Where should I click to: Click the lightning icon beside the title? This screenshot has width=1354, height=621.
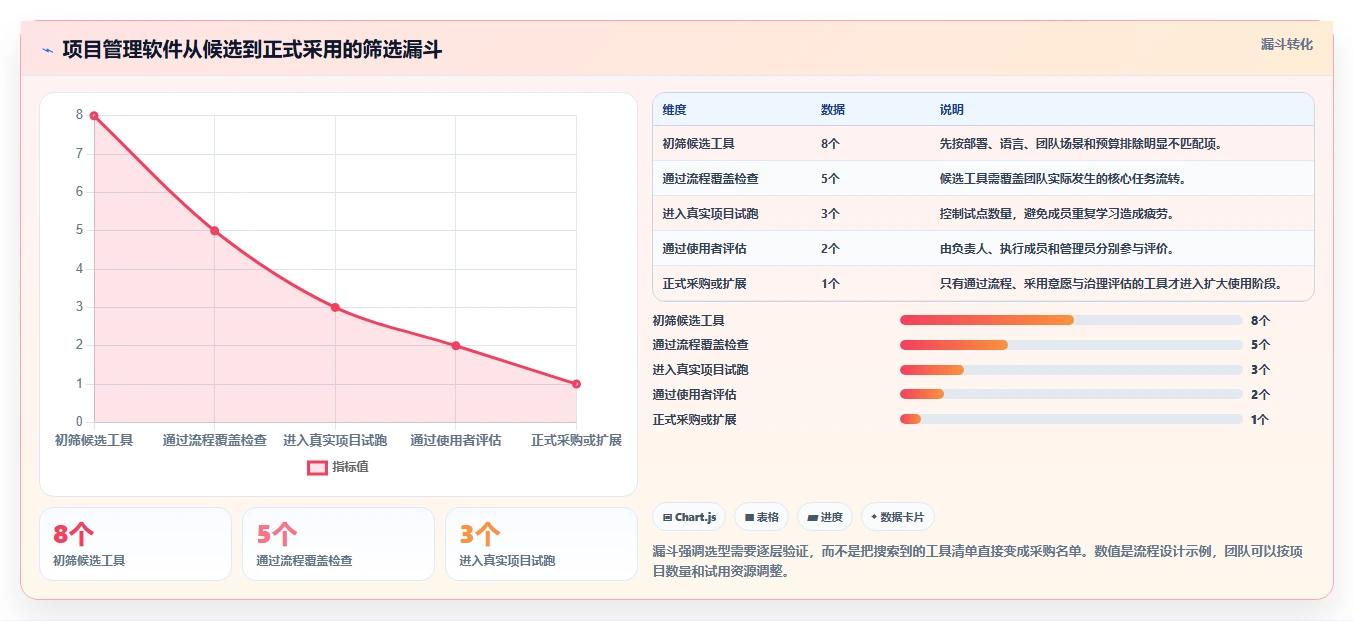(x=48, y=50)
